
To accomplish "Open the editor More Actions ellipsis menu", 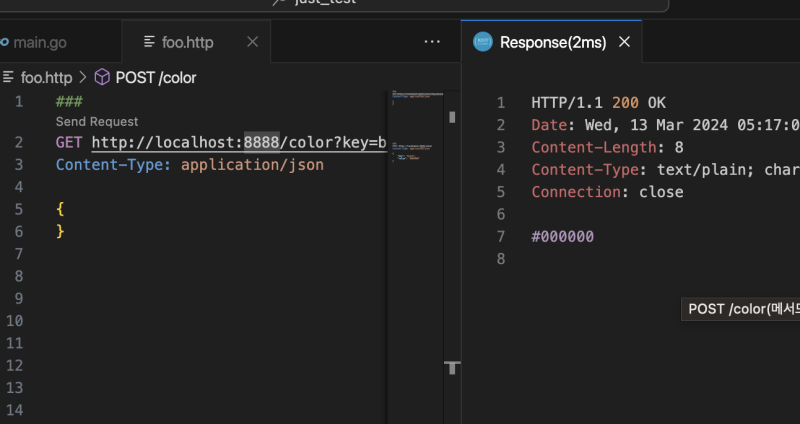I will click(x=432, y=42).
